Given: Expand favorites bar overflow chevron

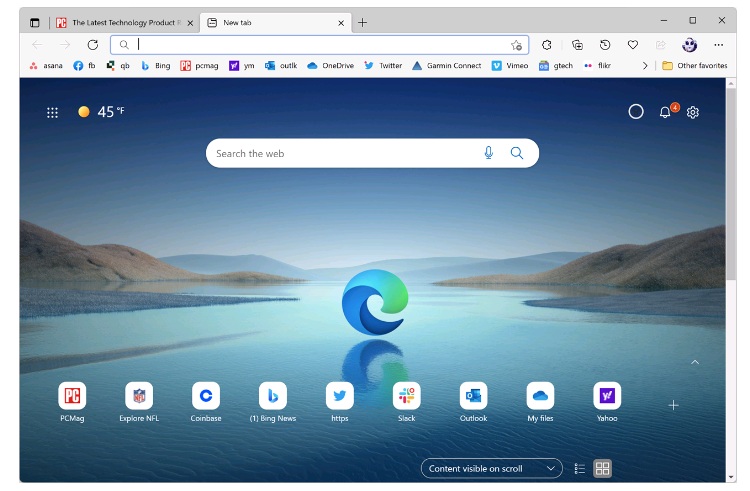Looking at the screenshot, I should [x=645, y=66].
